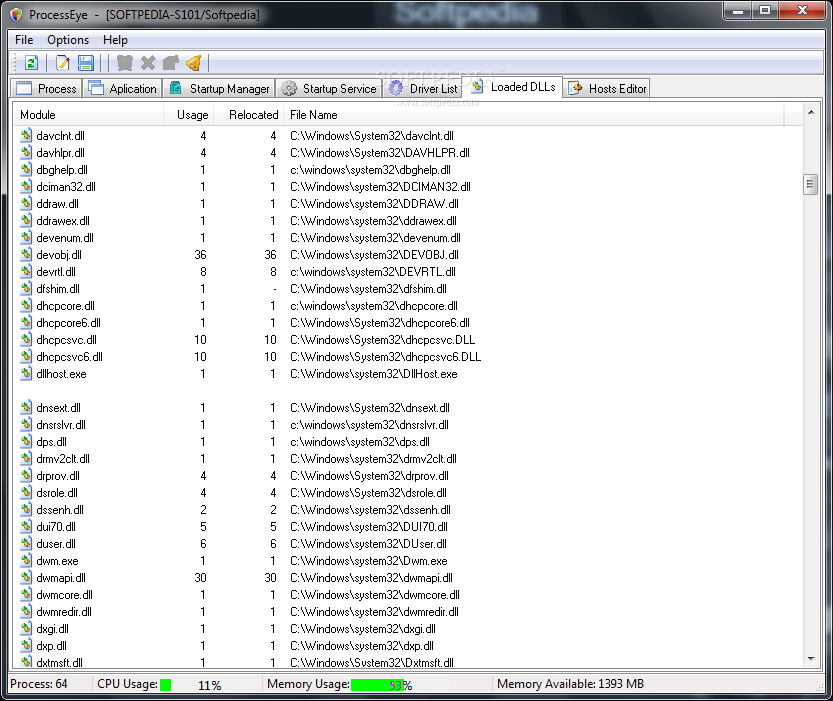833x701 pixels.
Task: Click the module icon beside dnsext.dll
Action: (26, 407)
